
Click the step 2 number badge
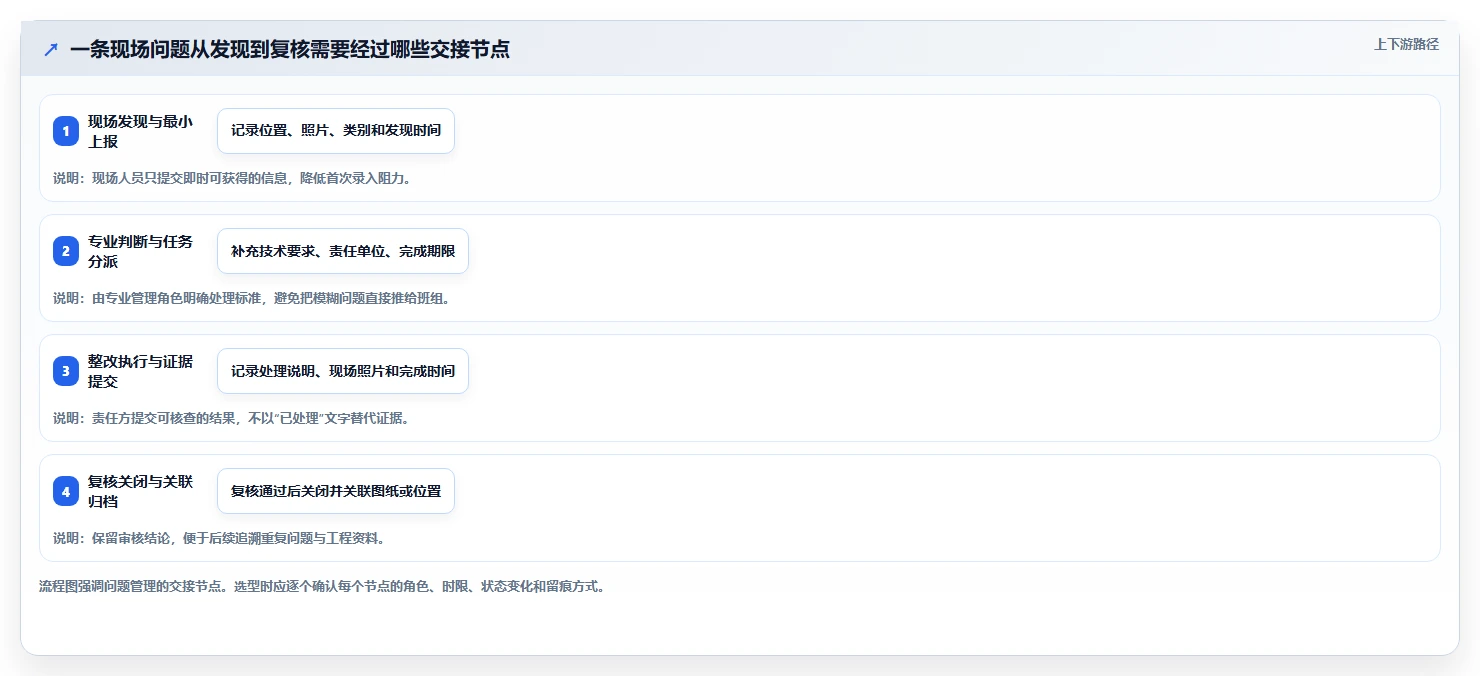tap(66, 251)
